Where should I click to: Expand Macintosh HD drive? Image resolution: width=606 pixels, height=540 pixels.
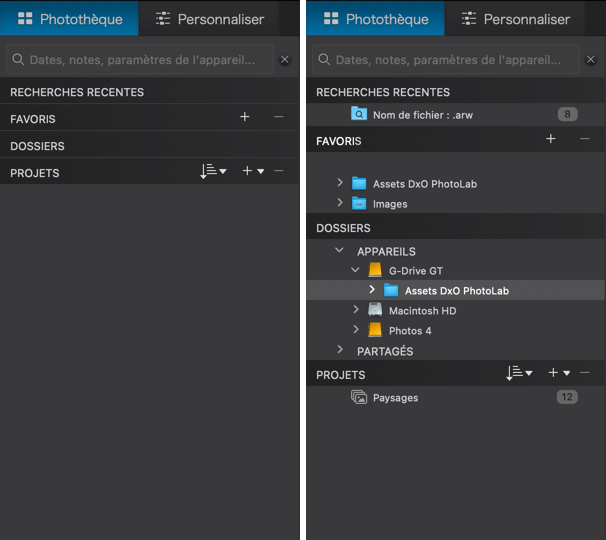tap(356, 309)
